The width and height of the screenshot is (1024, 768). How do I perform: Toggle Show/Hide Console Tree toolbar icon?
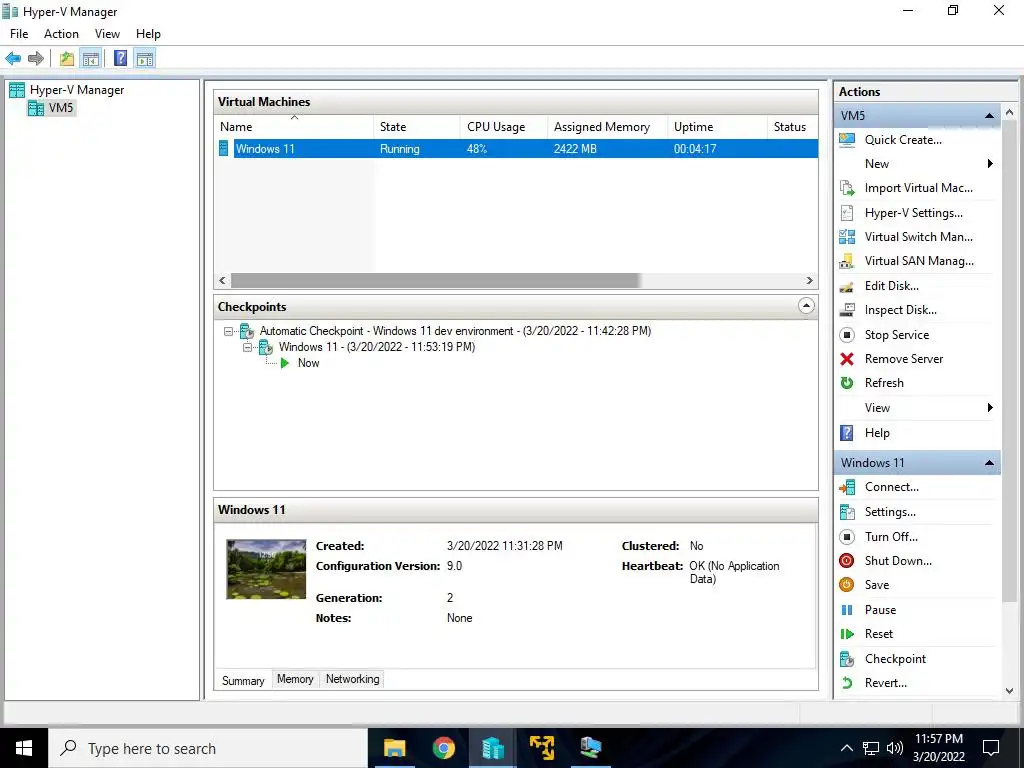pyautogui.click(x=91, y=59)
